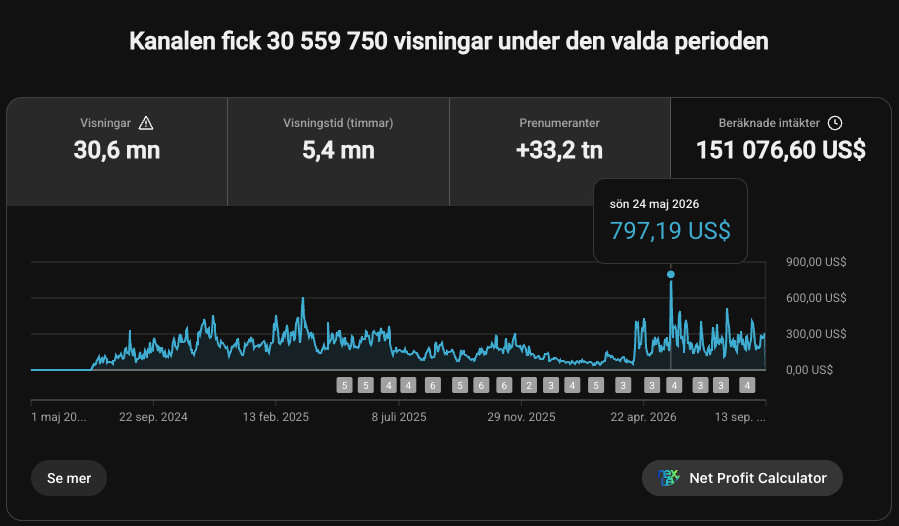Click the 0,00 US$ axis label
Image resolution: width=899 pixels, height=526 pixels.
pyautogui.click(x=809, y=370)
